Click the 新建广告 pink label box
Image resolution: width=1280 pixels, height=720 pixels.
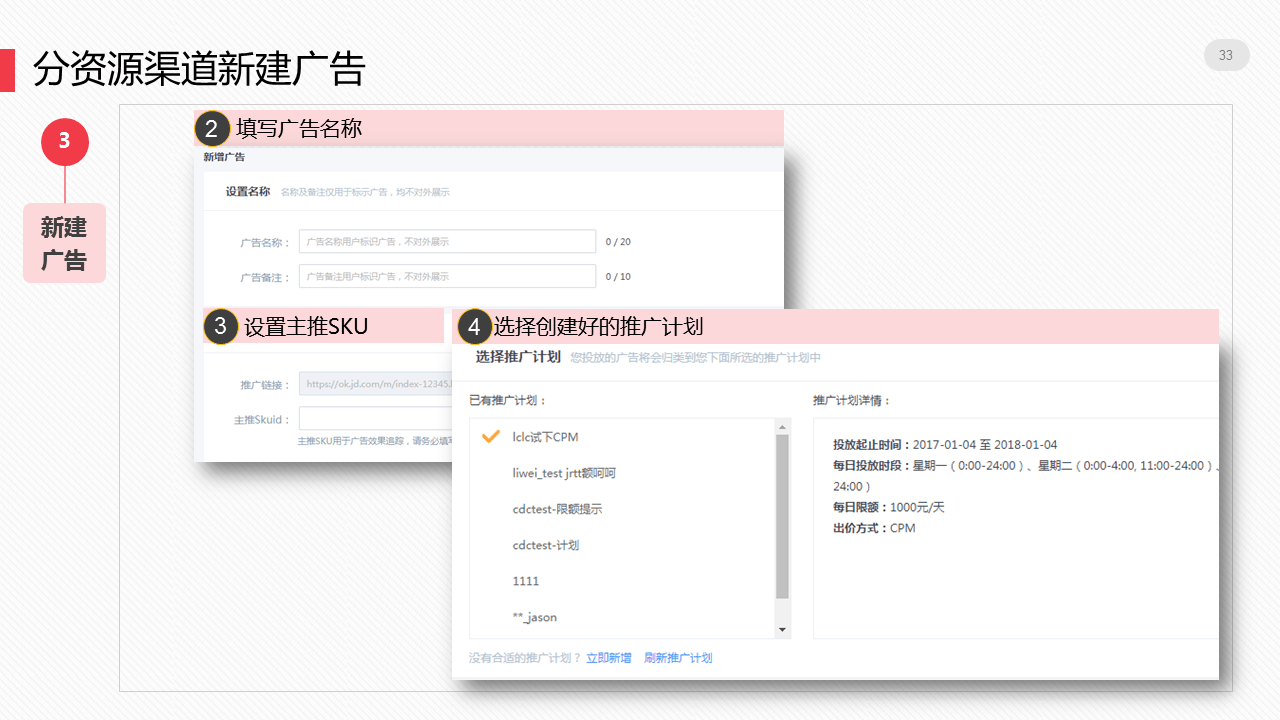[65, 243]
